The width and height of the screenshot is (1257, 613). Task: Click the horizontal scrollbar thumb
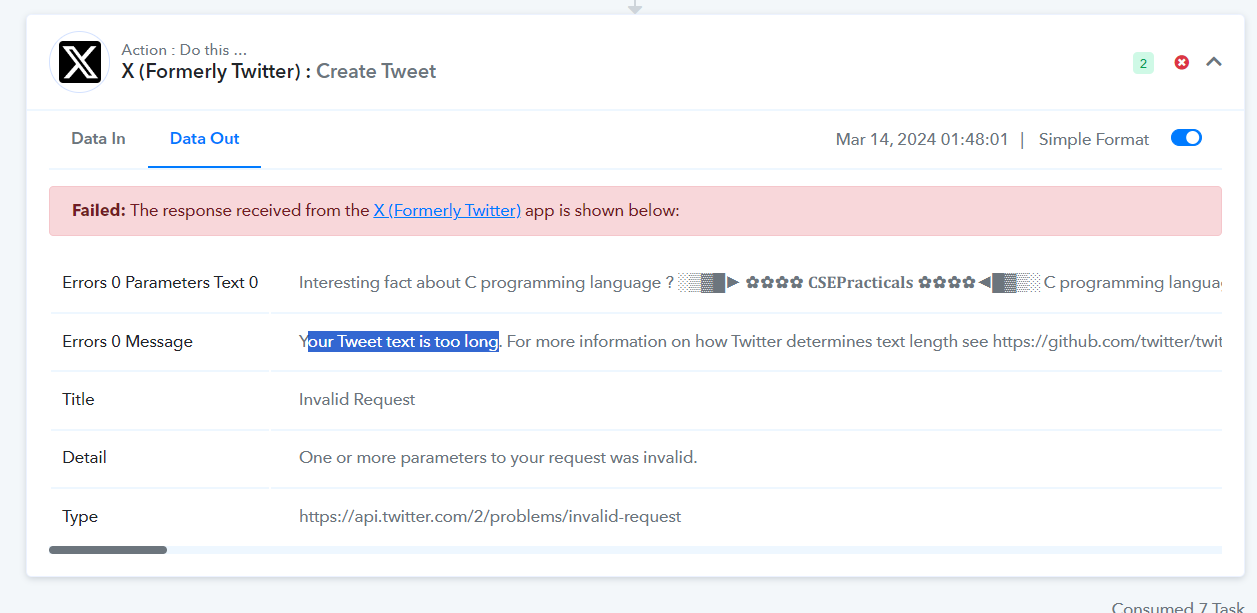tap(108, 550)
